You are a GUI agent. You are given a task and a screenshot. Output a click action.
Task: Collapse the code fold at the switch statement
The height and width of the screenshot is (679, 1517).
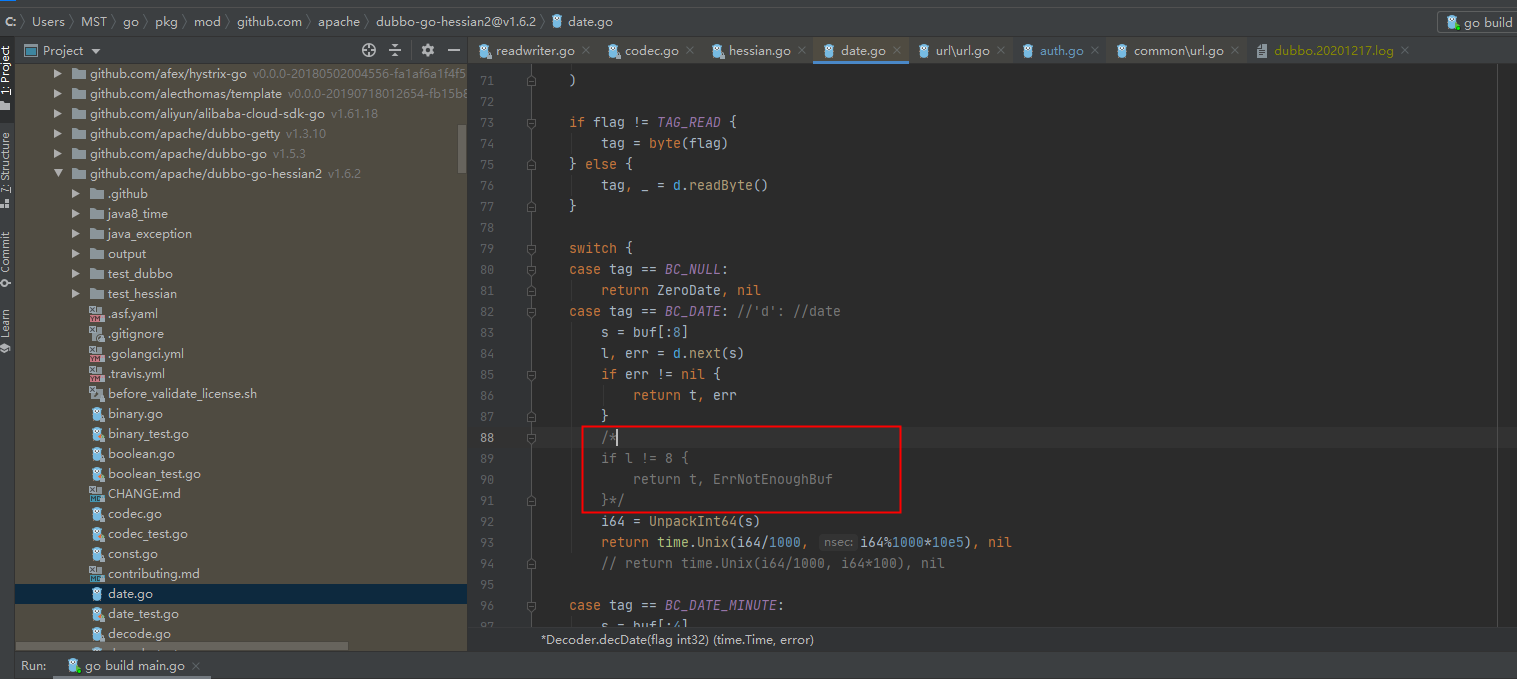click(x=531, y=248)
